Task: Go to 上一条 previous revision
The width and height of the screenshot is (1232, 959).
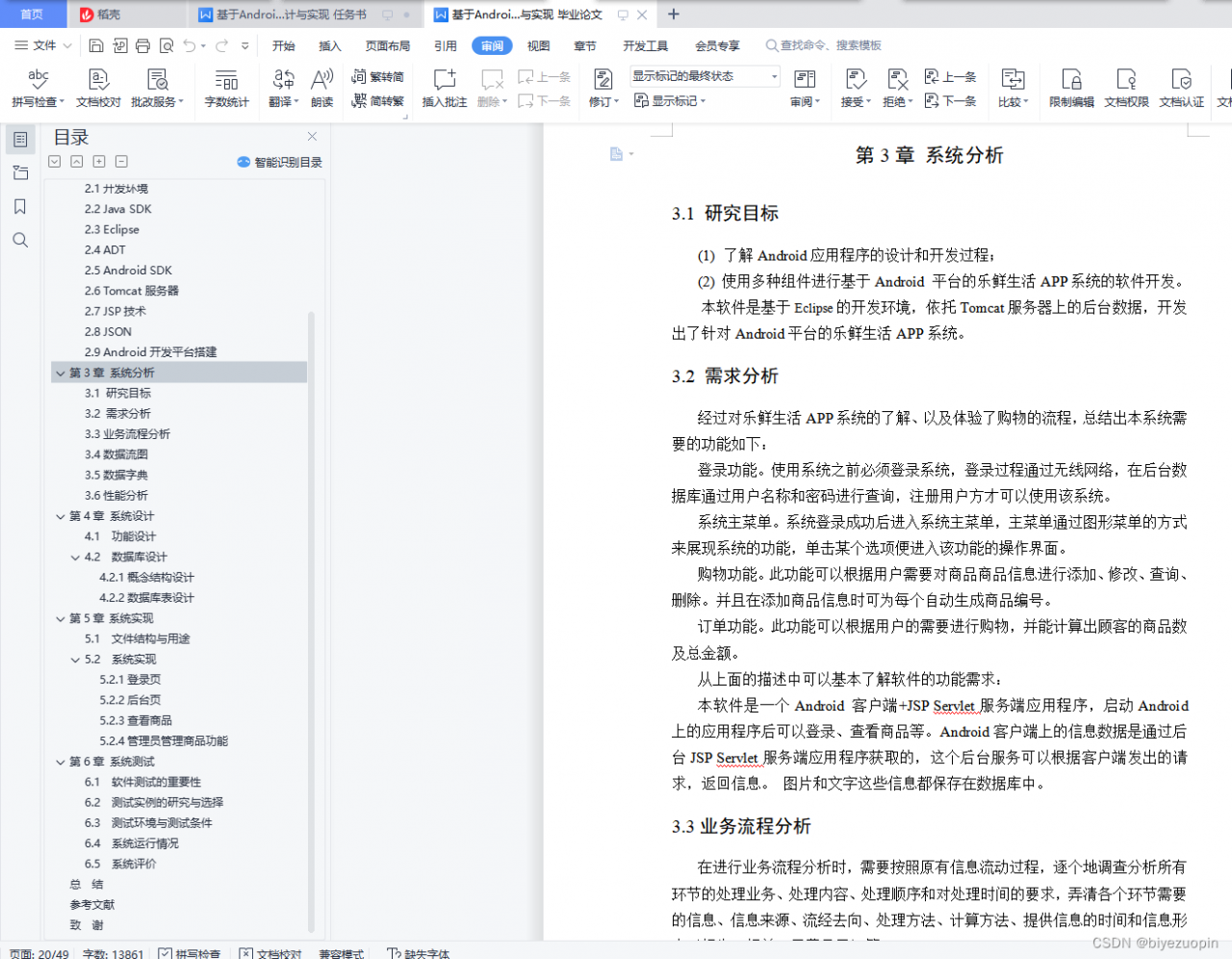Action: [950, 77]
